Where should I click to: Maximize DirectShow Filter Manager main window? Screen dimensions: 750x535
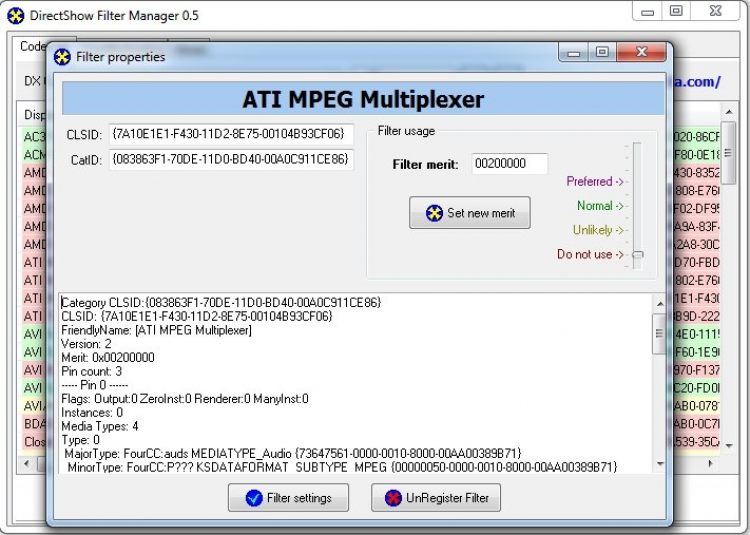click(x=676, y=11)
